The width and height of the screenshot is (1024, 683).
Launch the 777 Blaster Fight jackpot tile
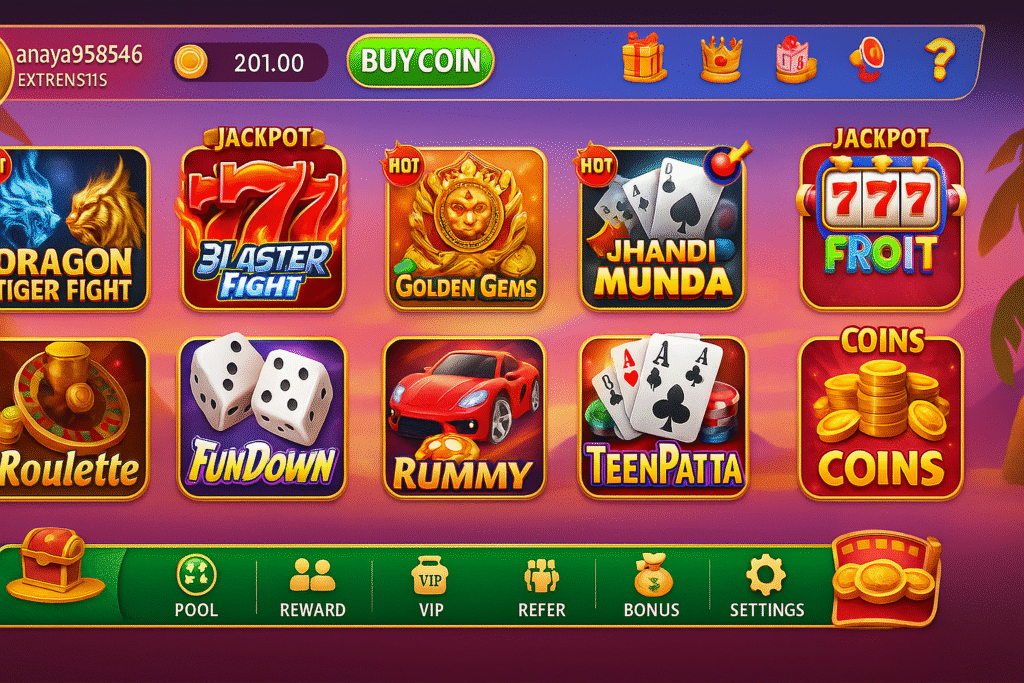263,220
